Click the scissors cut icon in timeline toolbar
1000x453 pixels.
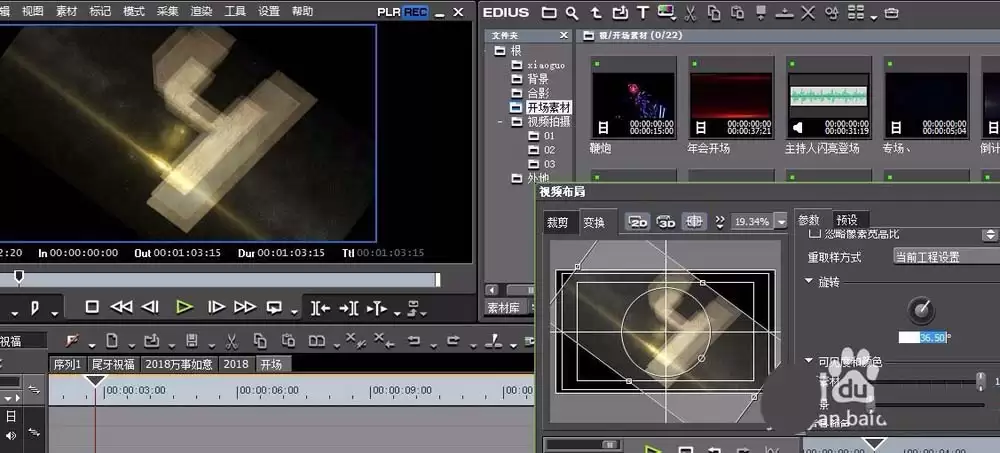click(232, 341)
